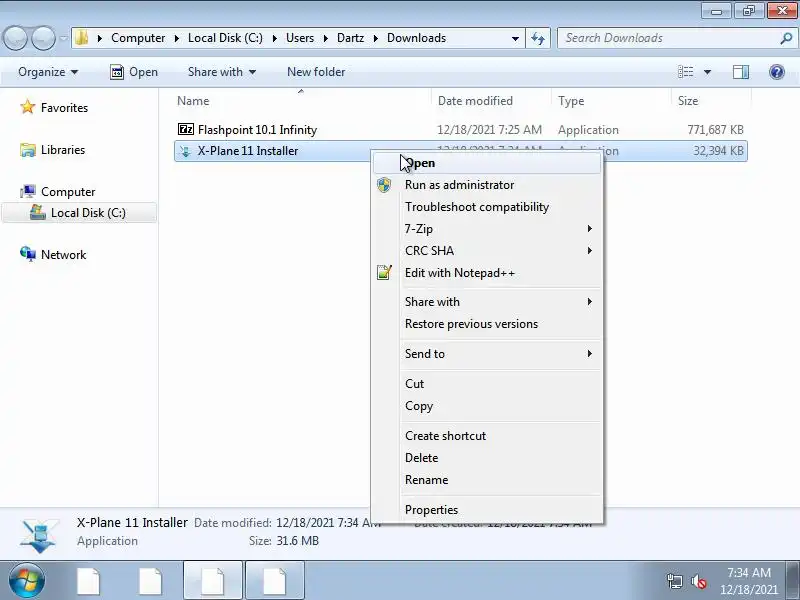The height and width of the screenshot is (600, 800).
Task: Click the Favorites star icon
Action: pos(28,107)
